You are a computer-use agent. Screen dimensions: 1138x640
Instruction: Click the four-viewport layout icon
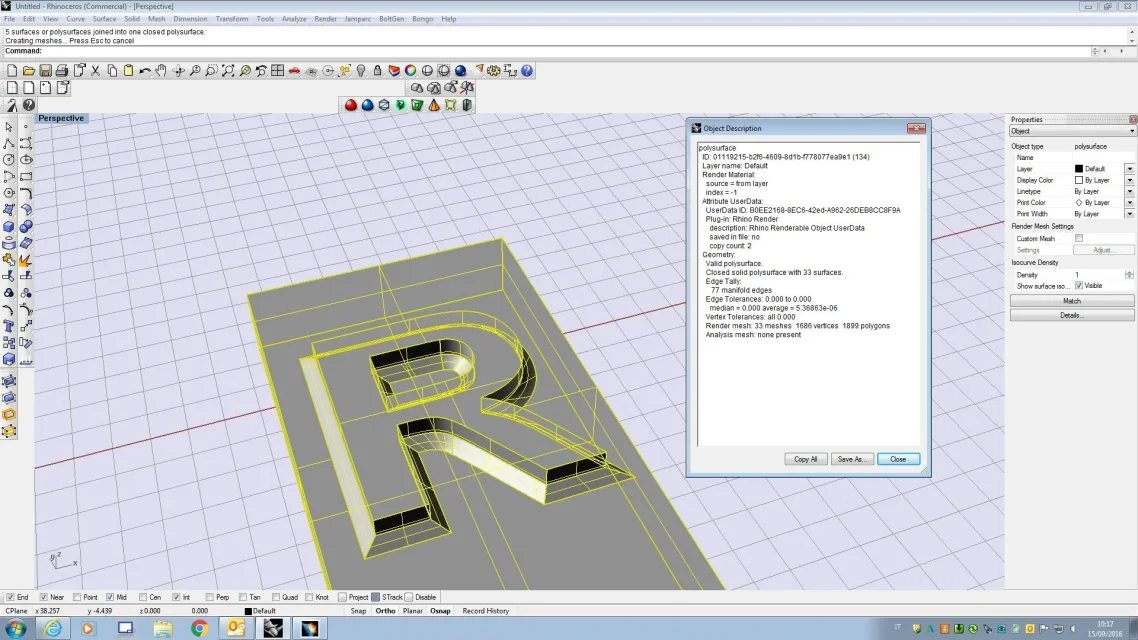277,70
